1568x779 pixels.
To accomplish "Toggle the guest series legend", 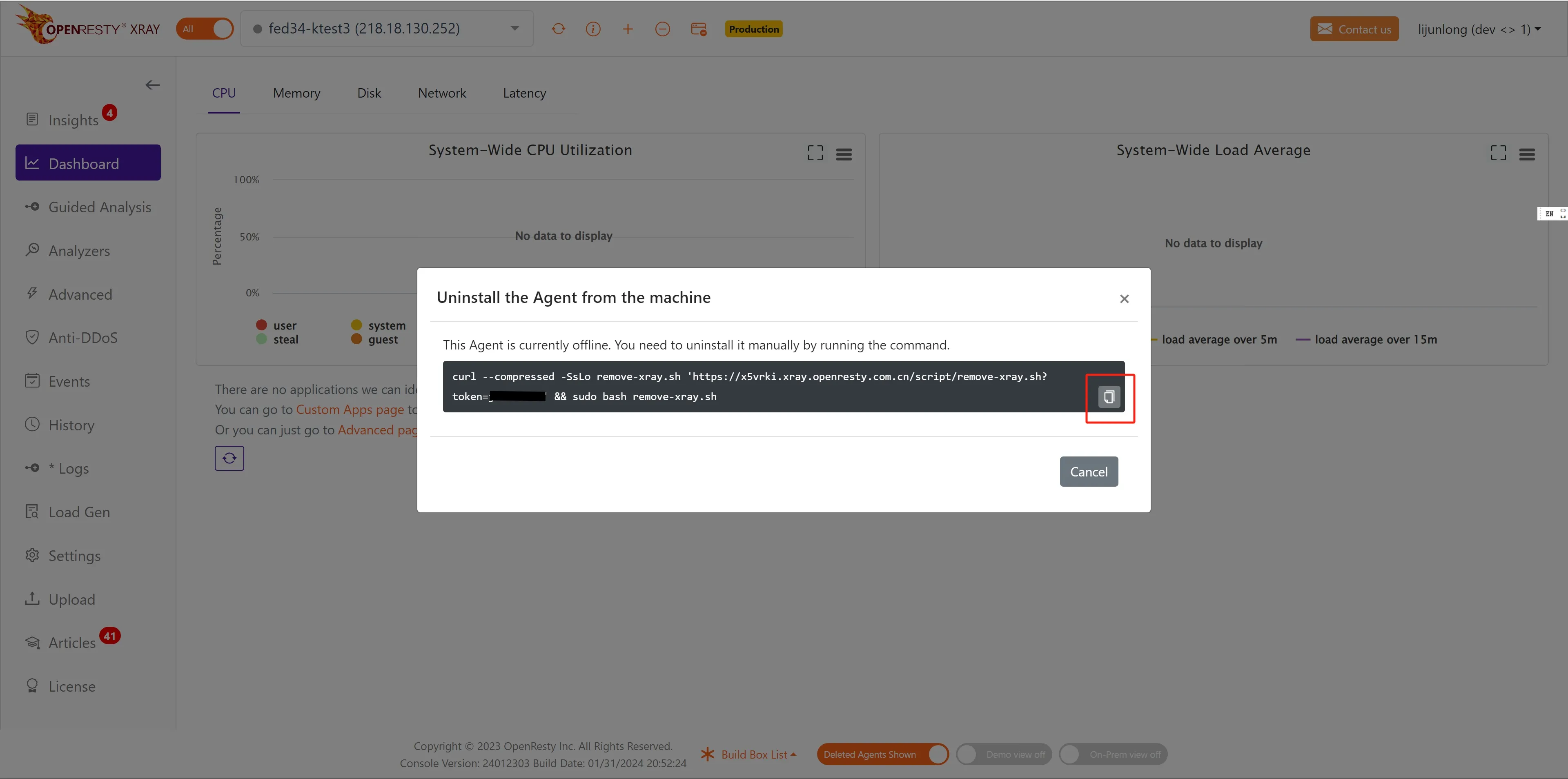I will point(375,340).
